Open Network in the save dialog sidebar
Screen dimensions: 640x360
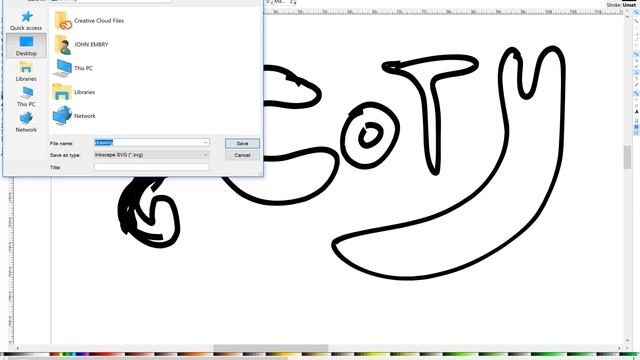coord(26,122)
